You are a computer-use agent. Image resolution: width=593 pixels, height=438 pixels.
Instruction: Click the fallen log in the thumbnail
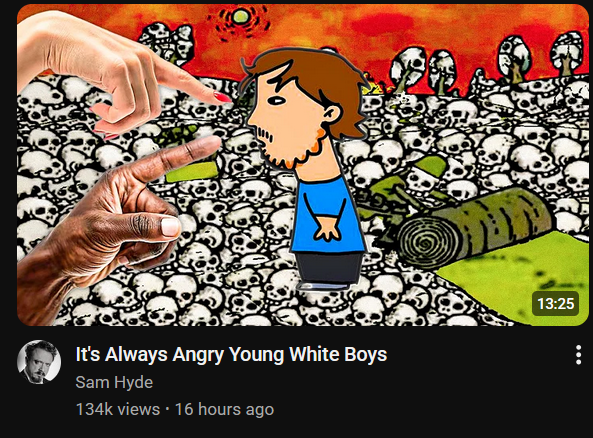475,227
